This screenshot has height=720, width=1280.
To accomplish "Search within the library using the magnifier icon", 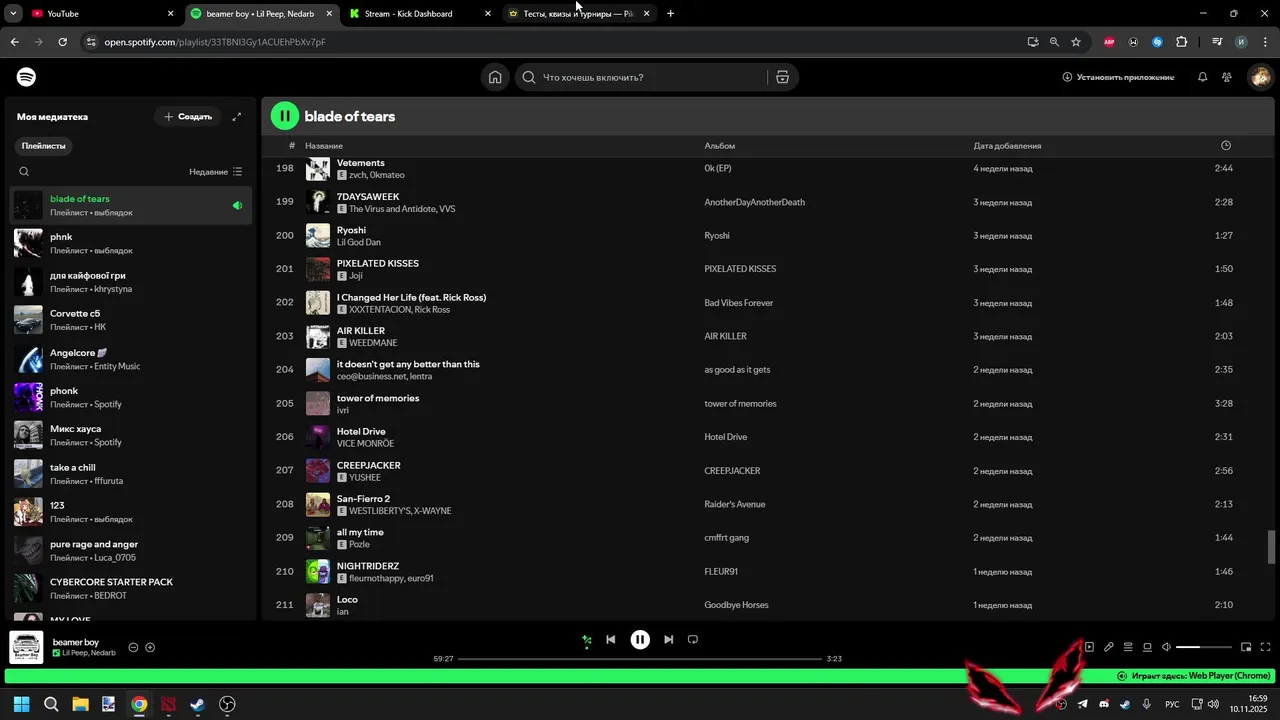I will [24, 172].
